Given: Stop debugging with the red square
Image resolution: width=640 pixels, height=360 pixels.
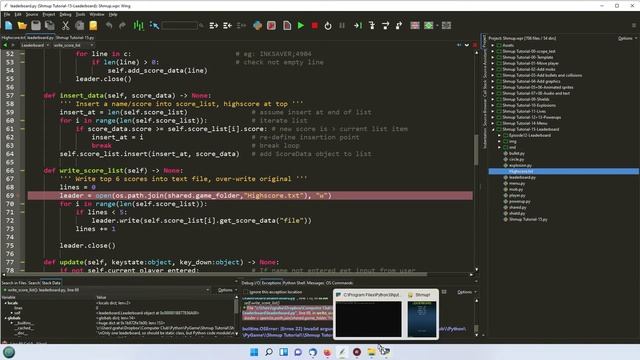Looking at the screenshot, I should [x=315, y=25].
